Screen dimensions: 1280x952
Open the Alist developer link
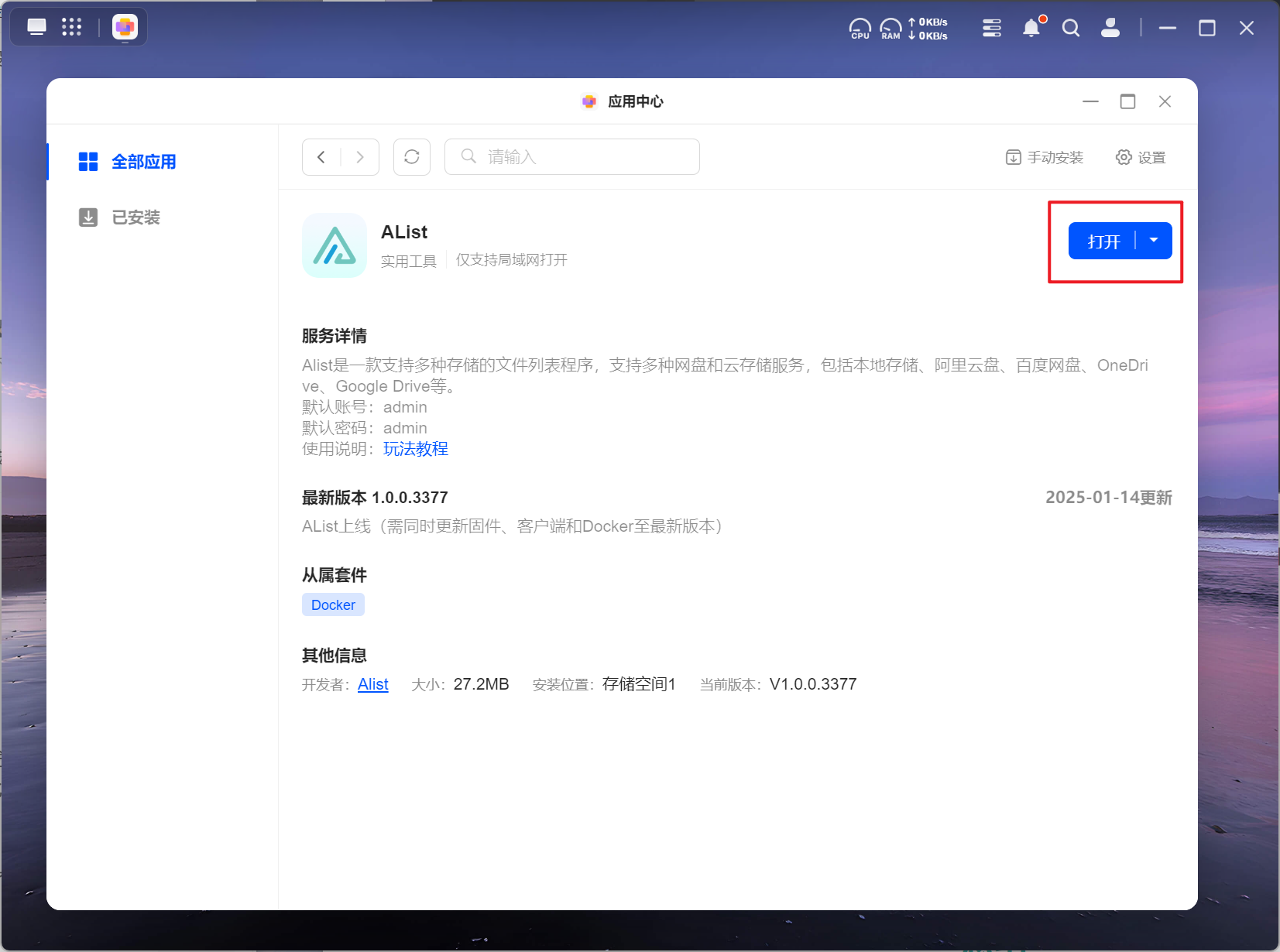coord(373,684)
